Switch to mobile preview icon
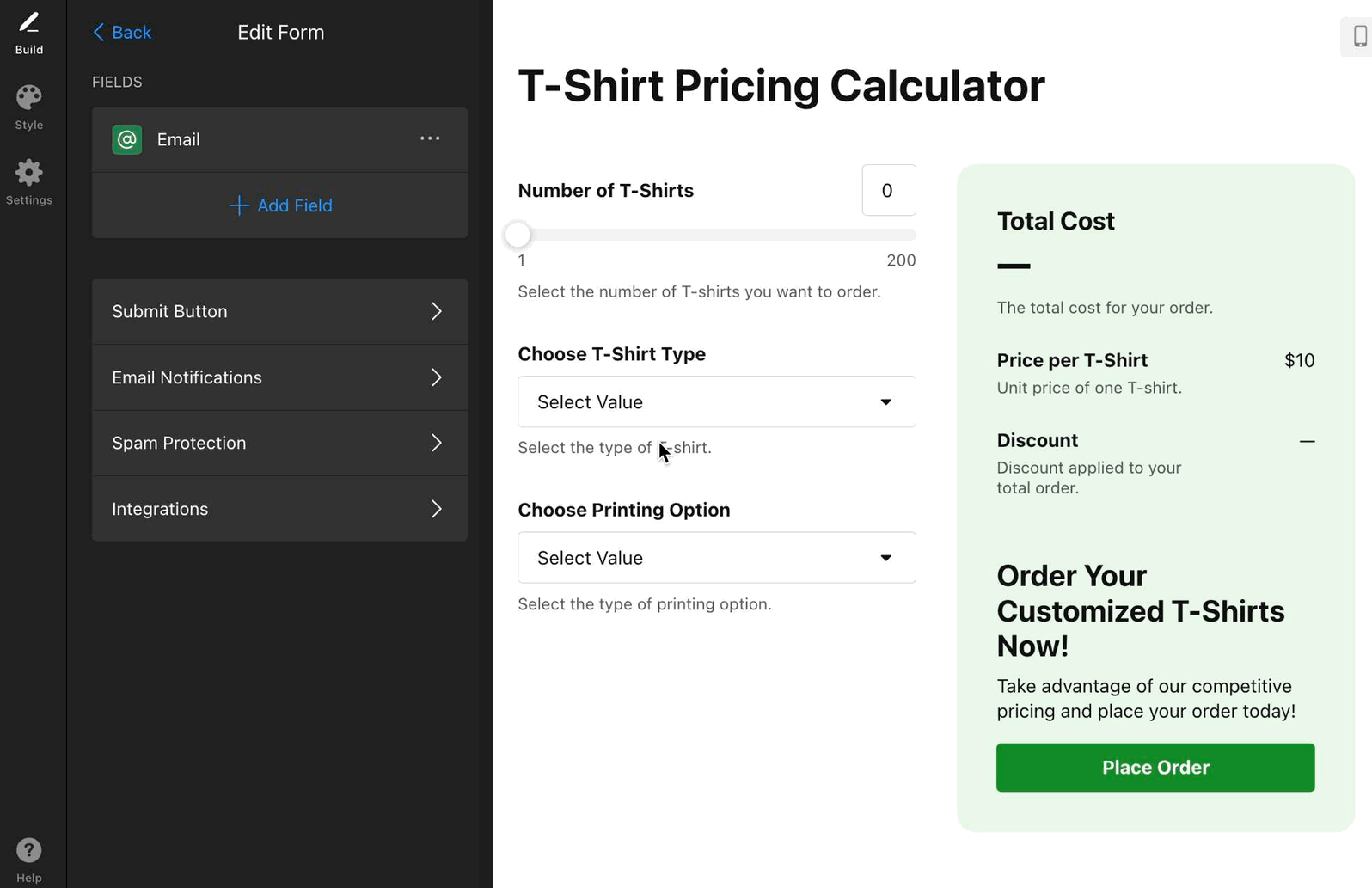Screen dimensions: 1372x888 tap(1359, 36)
